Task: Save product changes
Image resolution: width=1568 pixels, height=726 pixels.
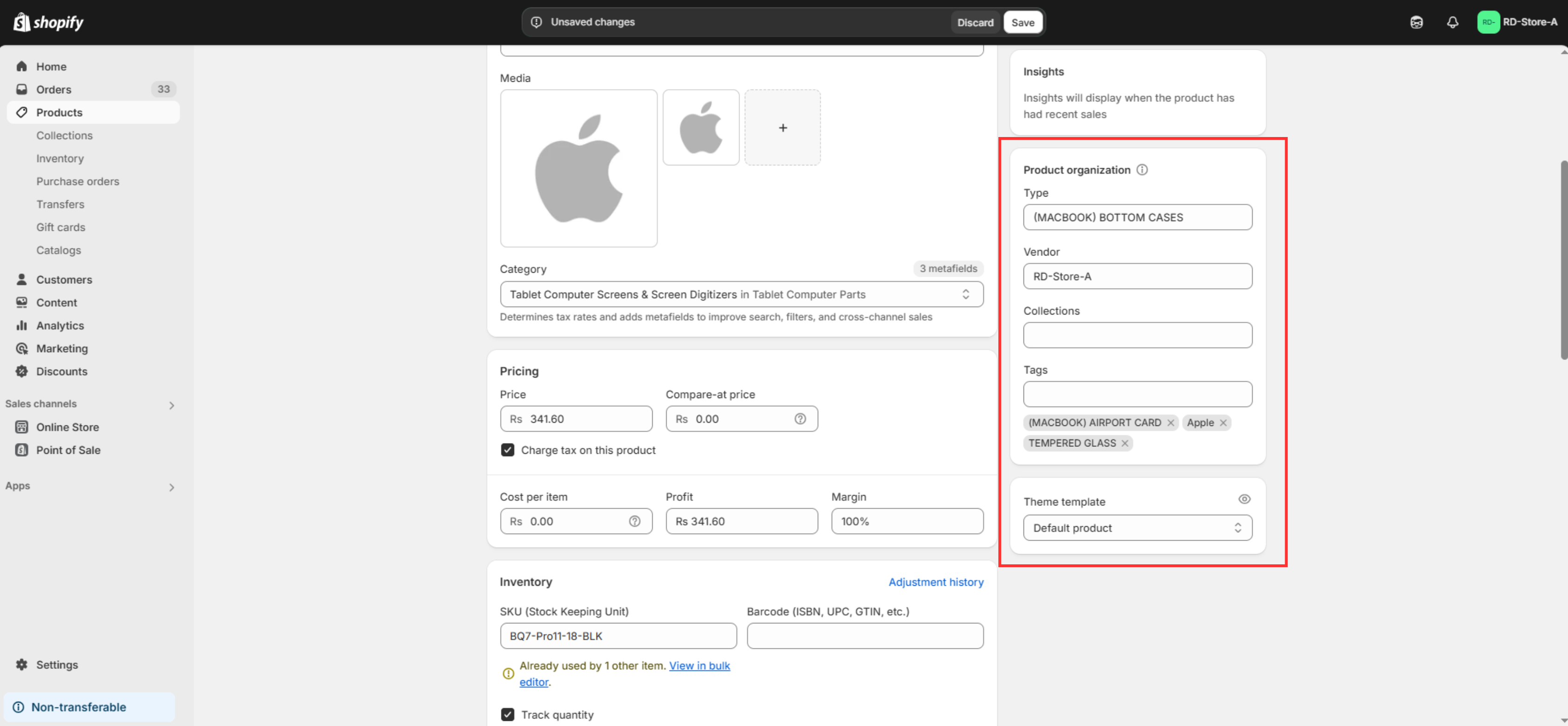Action: (1023, 22)
